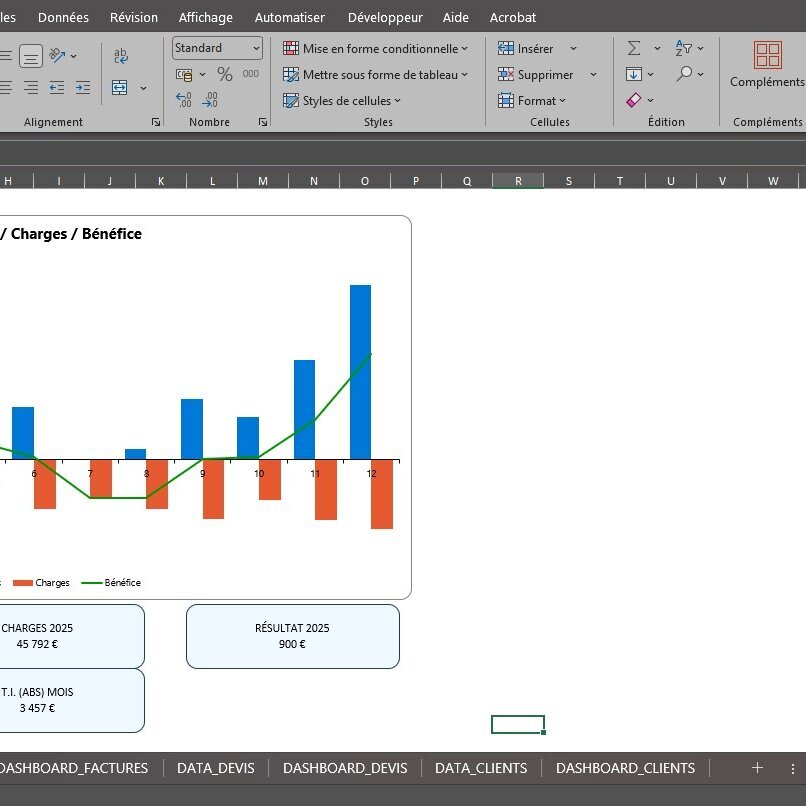Screen dimensions: 806x806
Task: Open the Révision ribbon tab
Action: (134, 17)
